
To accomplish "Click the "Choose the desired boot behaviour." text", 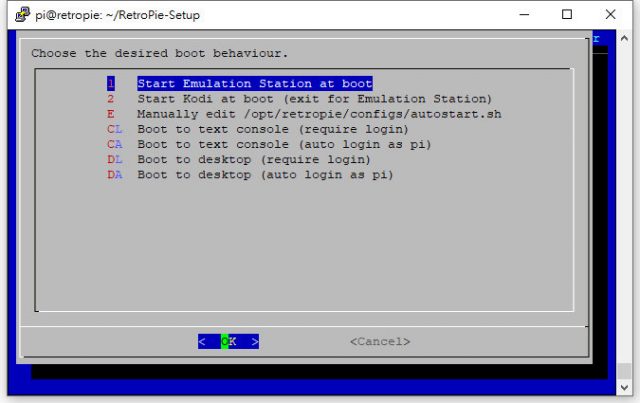I will (160, 53).
